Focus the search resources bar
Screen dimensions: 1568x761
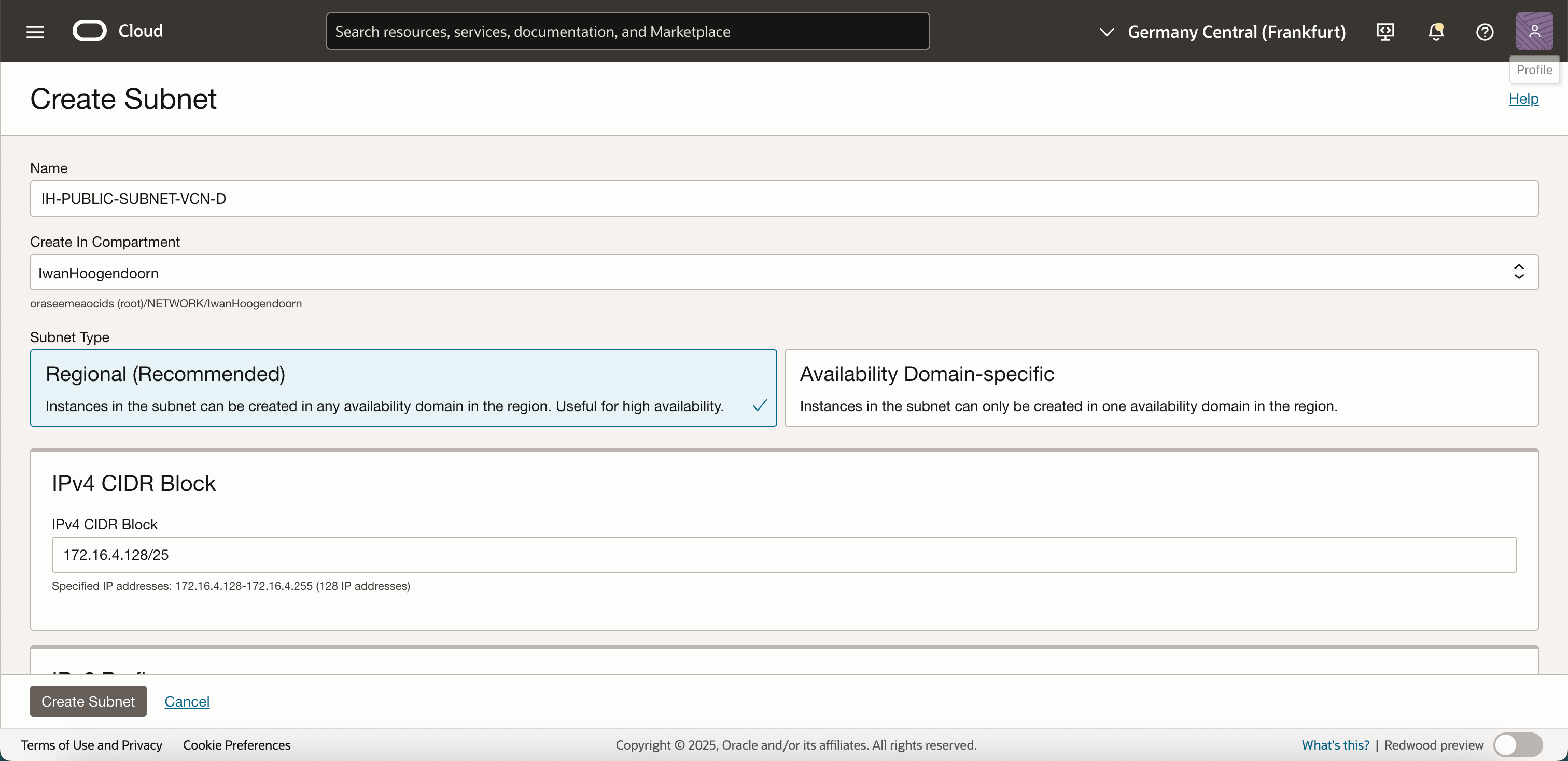tap(627, 32)
